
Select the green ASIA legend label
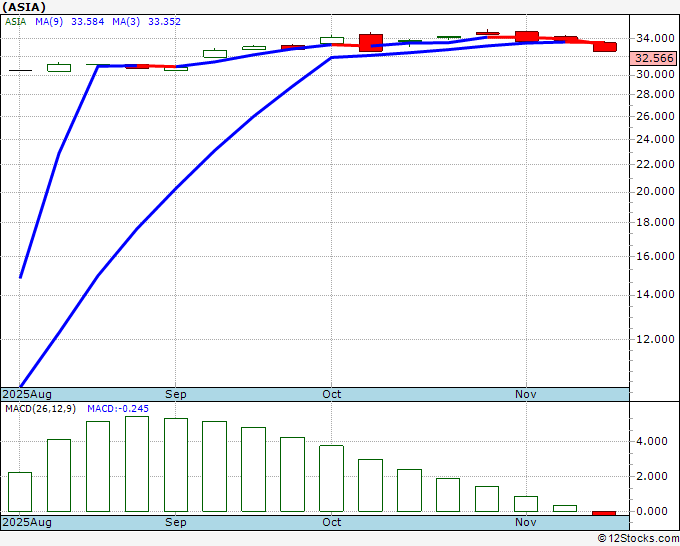[x=16, y=22]
